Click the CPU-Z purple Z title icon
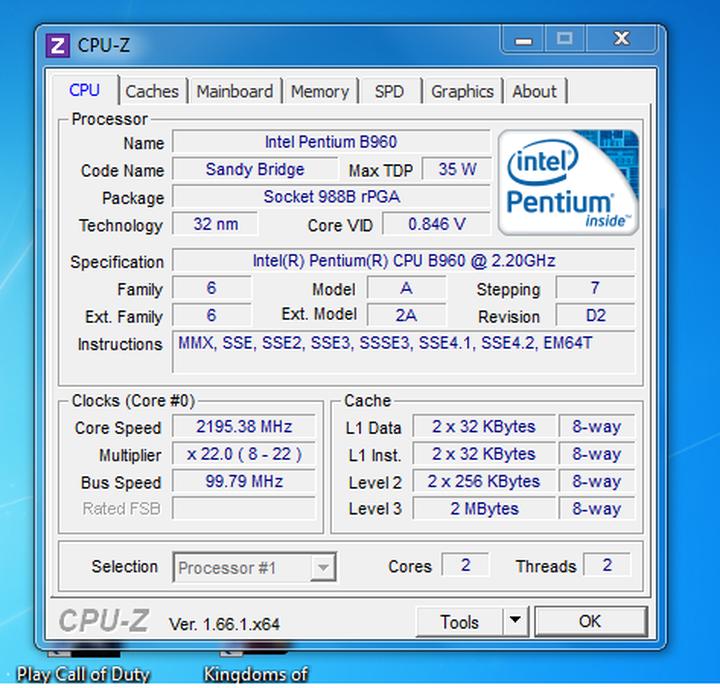 point(57,45)
